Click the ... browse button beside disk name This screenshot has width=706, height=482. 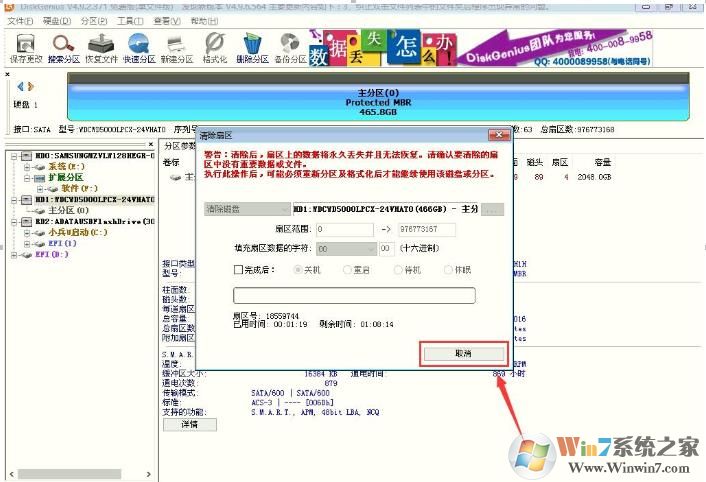coord(492,209)
